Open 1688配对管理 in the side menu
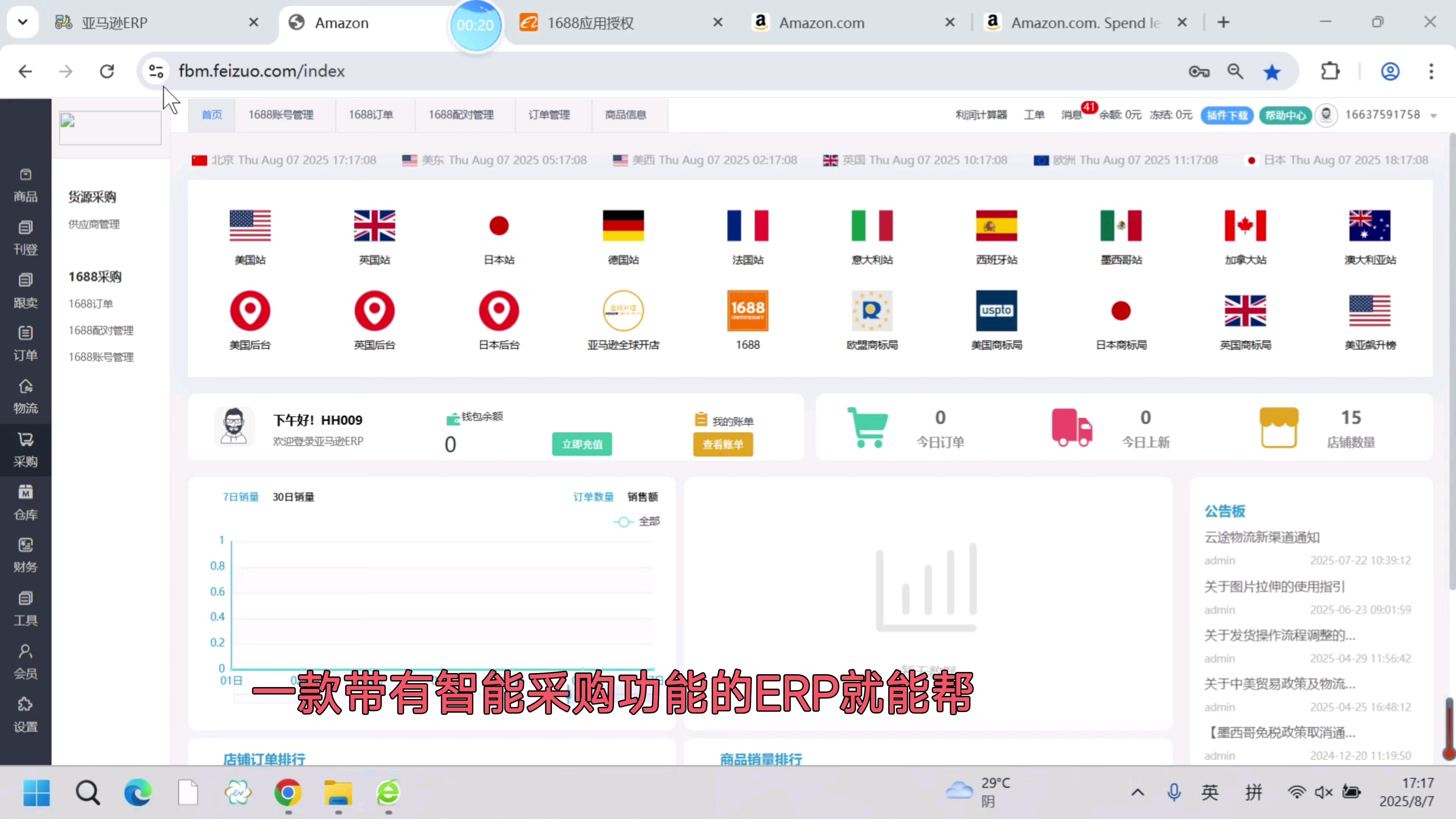Image resolution: width=1456 pixels, height=819 pixels. tap(101, 331)
